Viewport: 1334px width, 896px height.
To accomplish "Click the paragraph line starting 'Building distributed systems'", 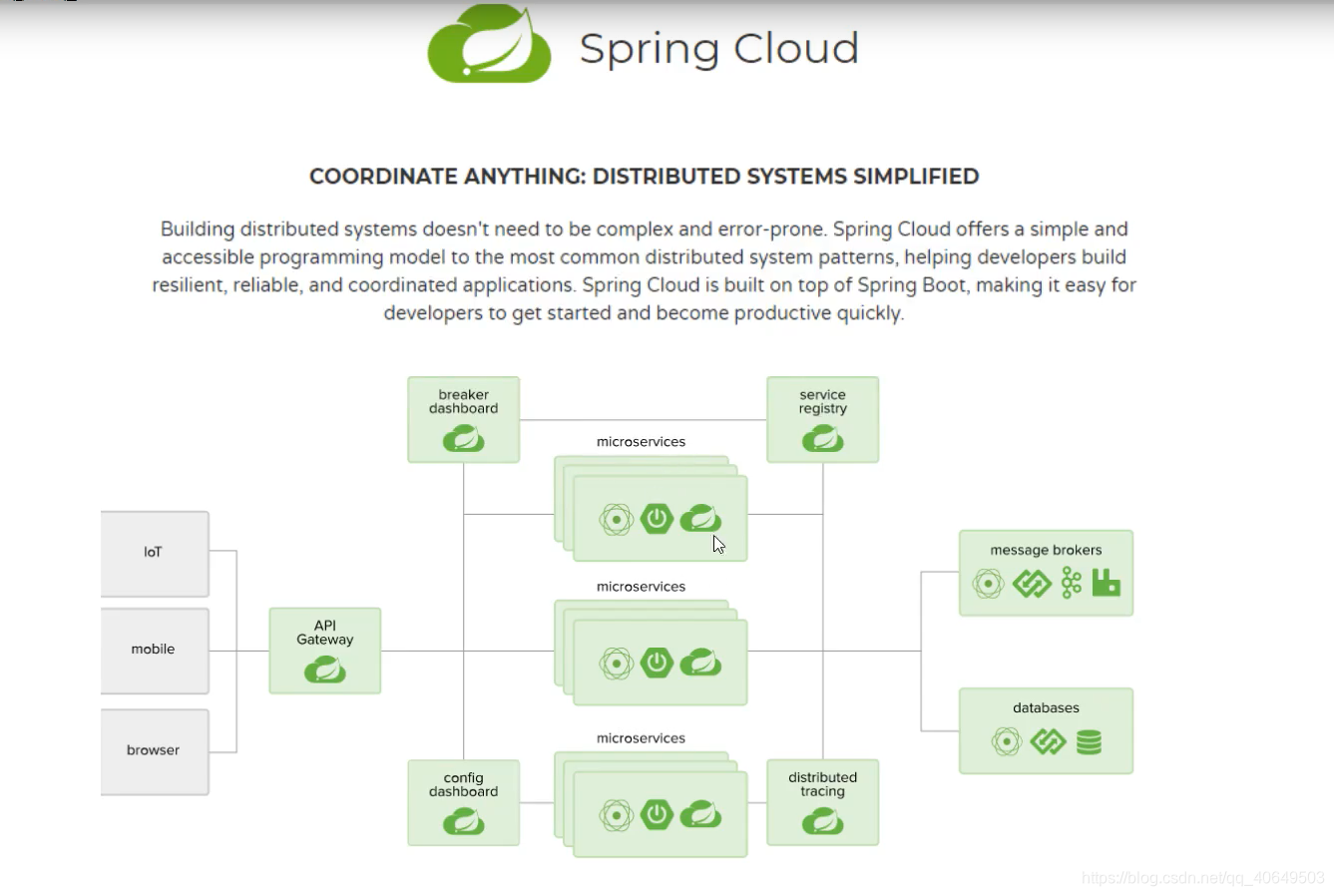I will click(x=645, y=229).
